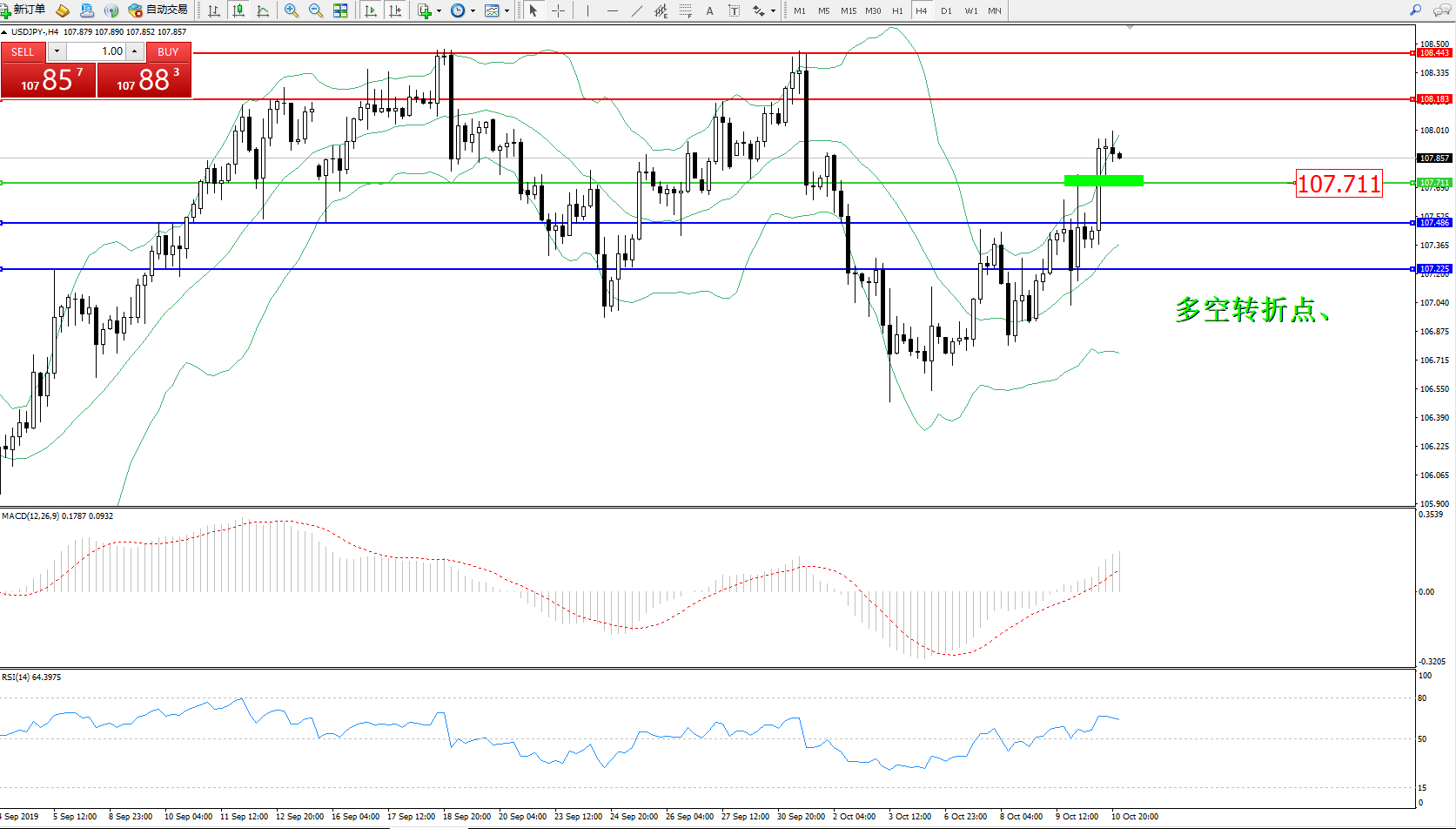Open the search magnifier at top right

1416,10
